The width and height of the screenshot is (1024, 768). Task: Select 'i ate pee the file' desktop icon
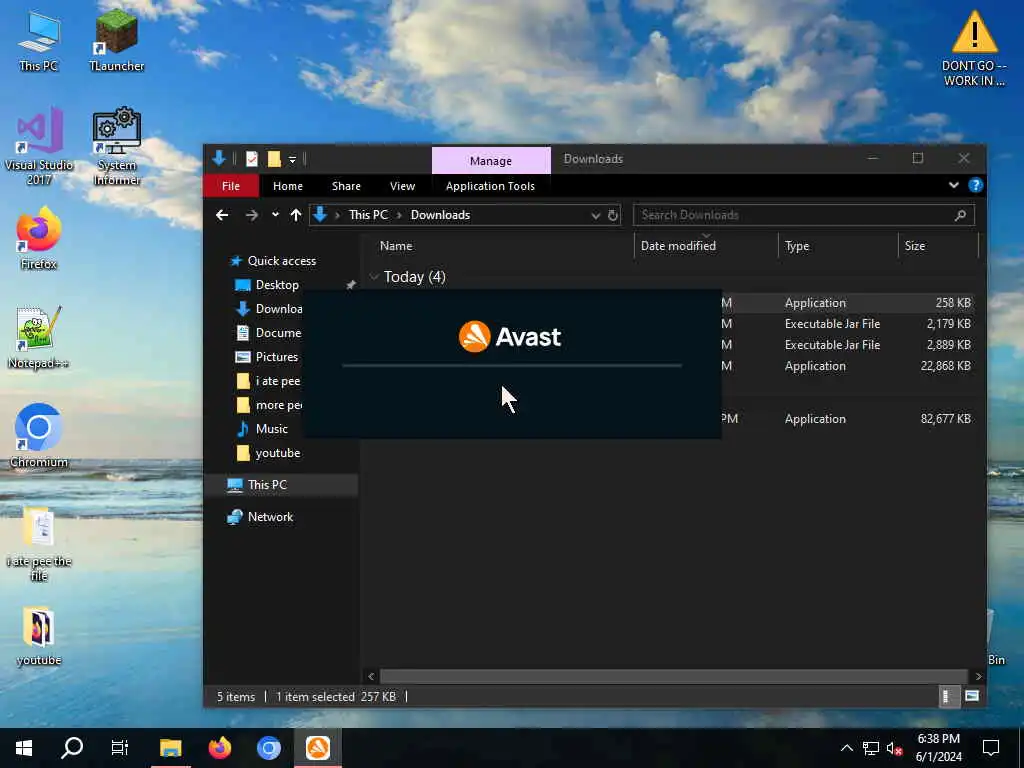point(39,543)
